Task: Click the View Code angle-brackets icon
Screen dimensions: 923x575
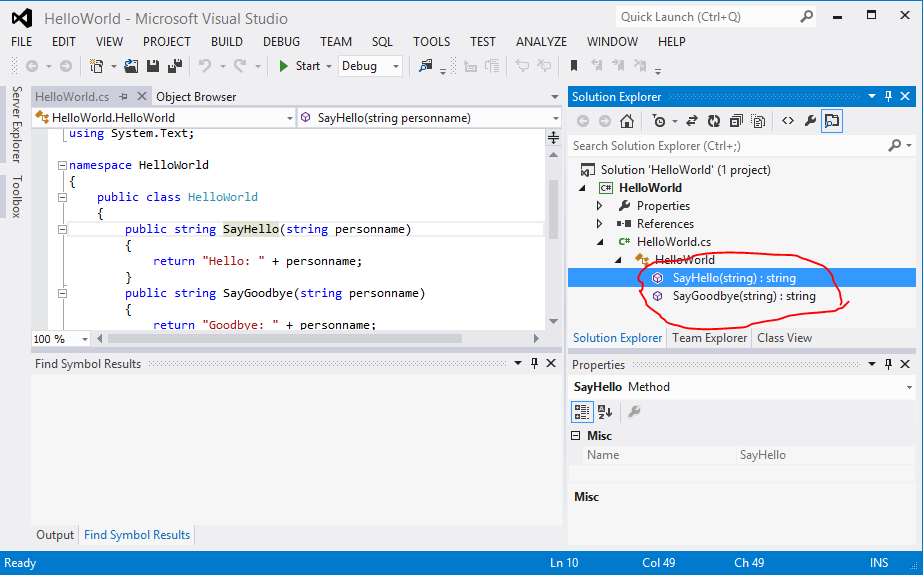Action: pyautogui.click(x=788, y=121)
